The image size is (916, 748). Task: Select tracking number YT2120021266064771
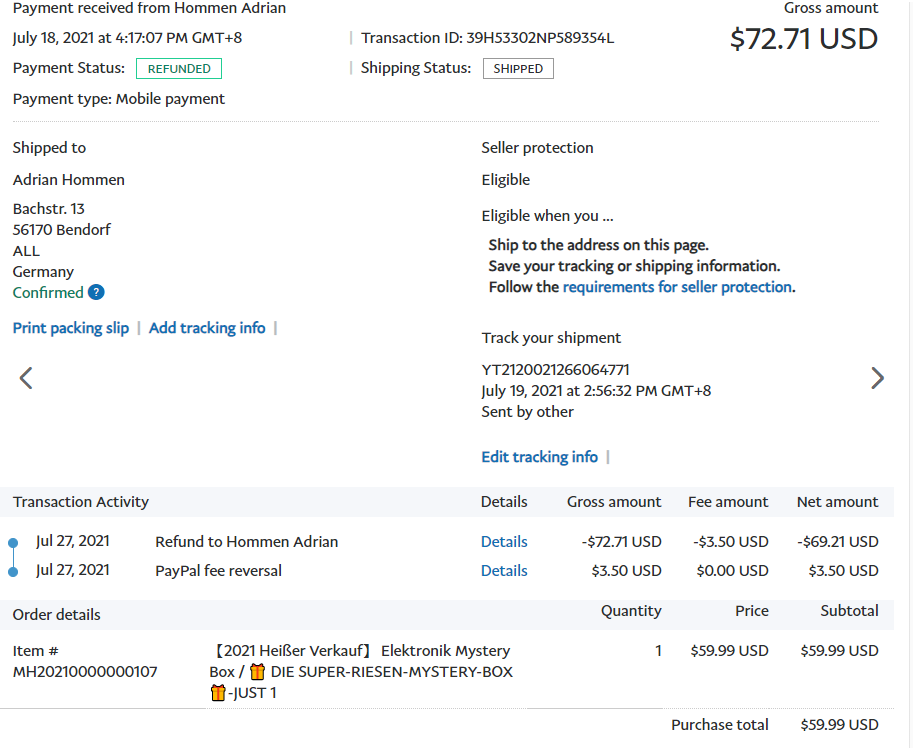click(x=556, y=370)
